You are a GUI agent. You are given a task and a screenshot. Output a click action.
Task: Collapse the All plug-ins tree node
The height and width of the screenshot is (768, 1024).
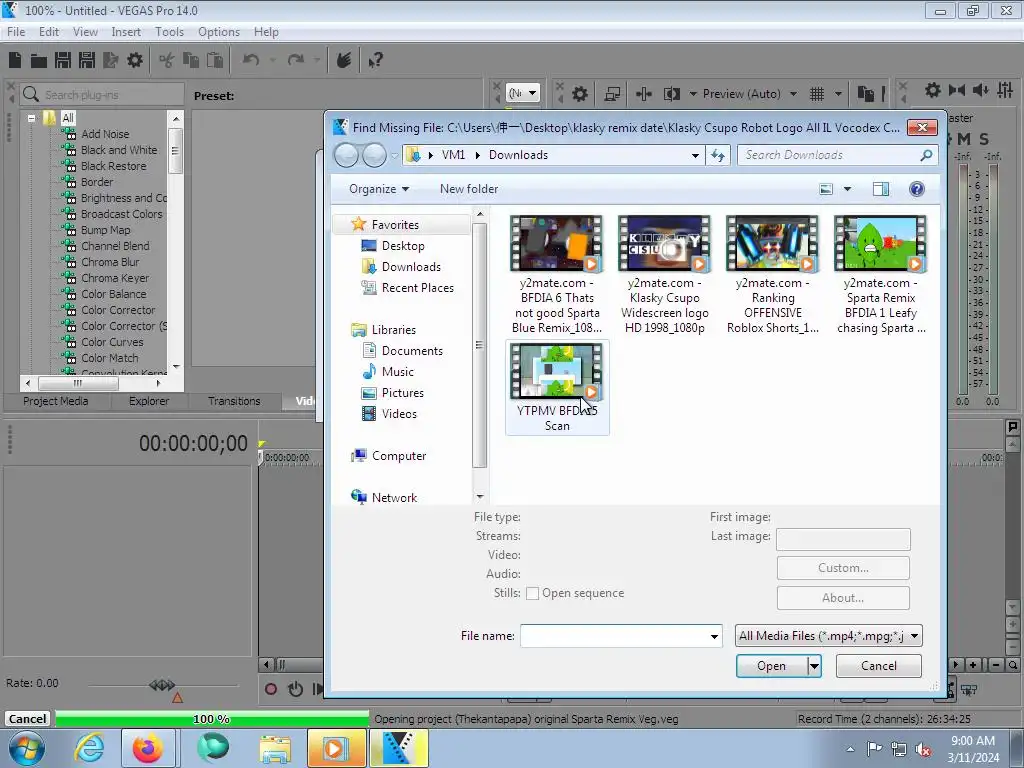click(31, 118)
